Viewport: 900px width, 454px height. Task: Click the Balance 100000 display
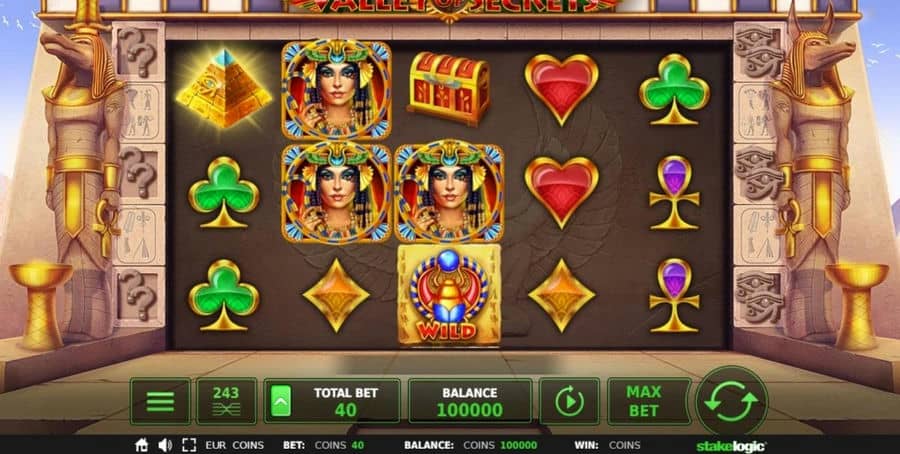tap(470, 401)
